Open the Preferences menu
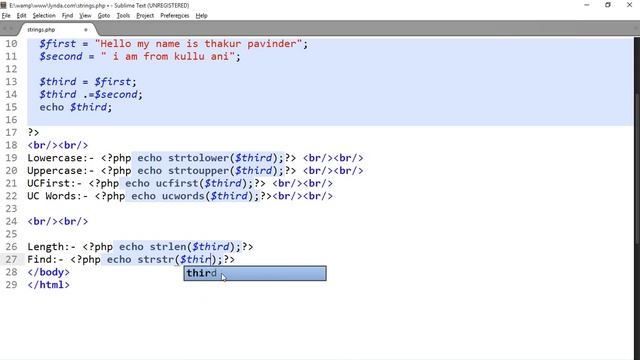Viewport: 640px width, 360px height. pyautogui.click(x=175, y=16)
